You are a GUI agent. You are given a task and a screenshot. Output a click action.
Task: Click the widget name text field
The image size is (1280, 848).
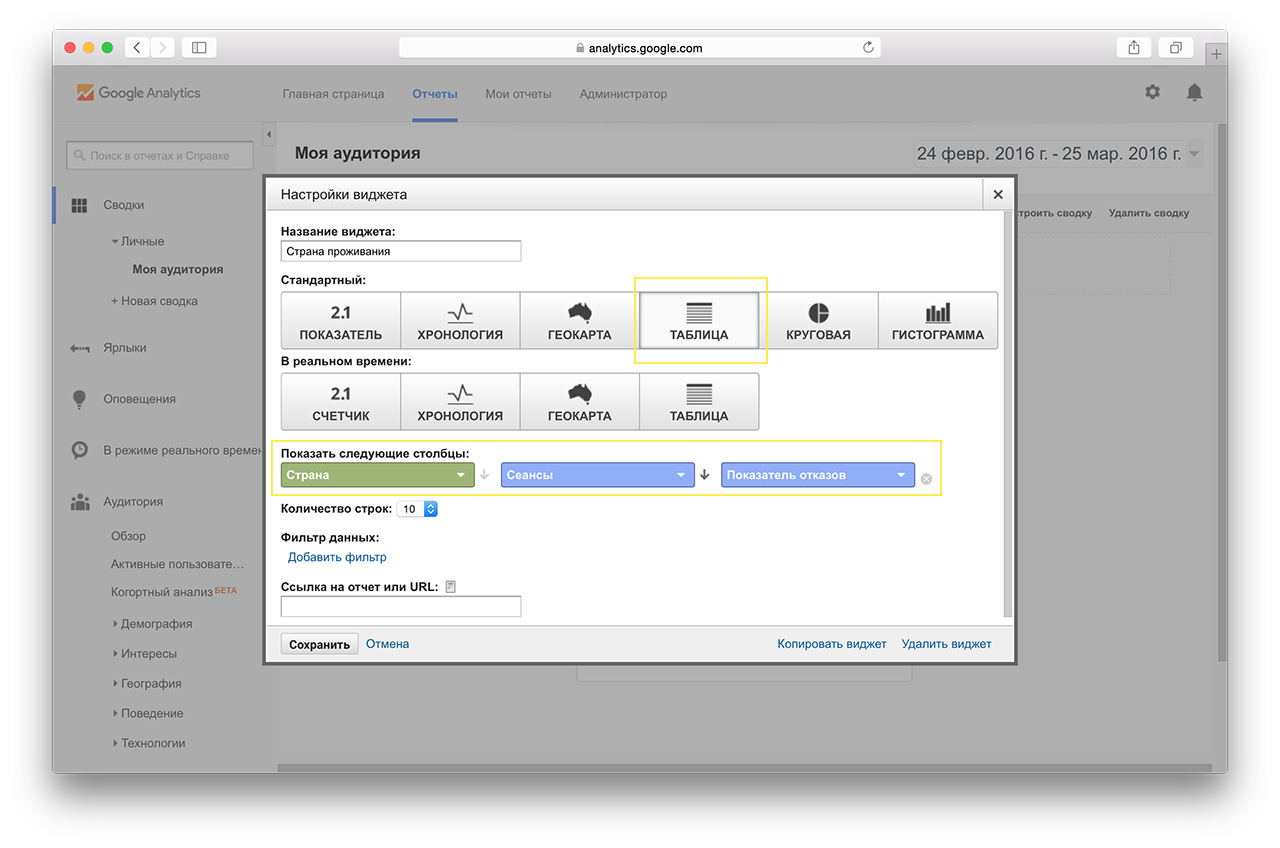point(401,252)
